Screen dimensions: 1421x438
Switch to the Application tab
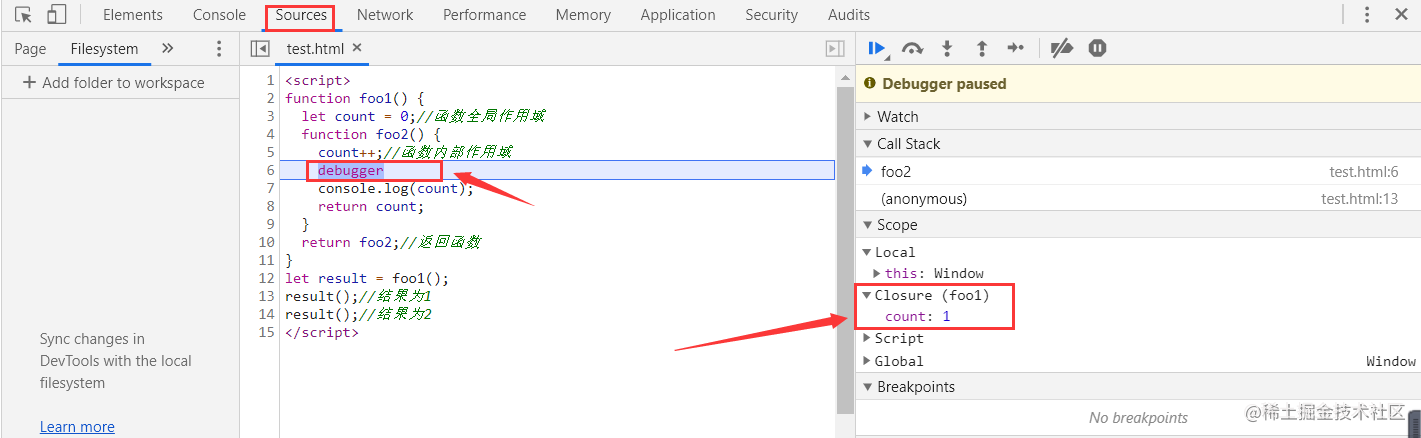click(x=678, y=15)
